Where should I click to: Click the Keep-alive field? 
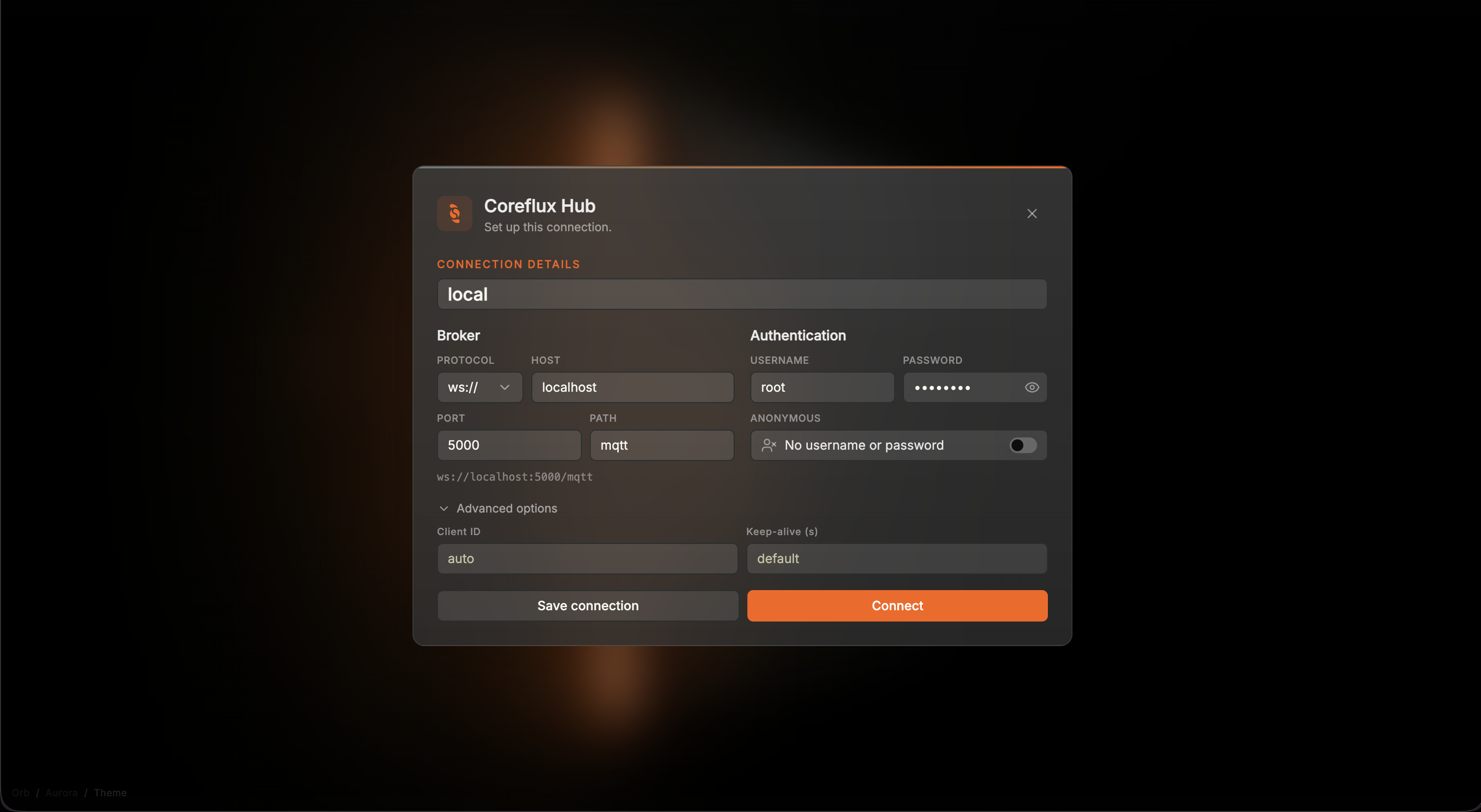(x=896, y=559)
